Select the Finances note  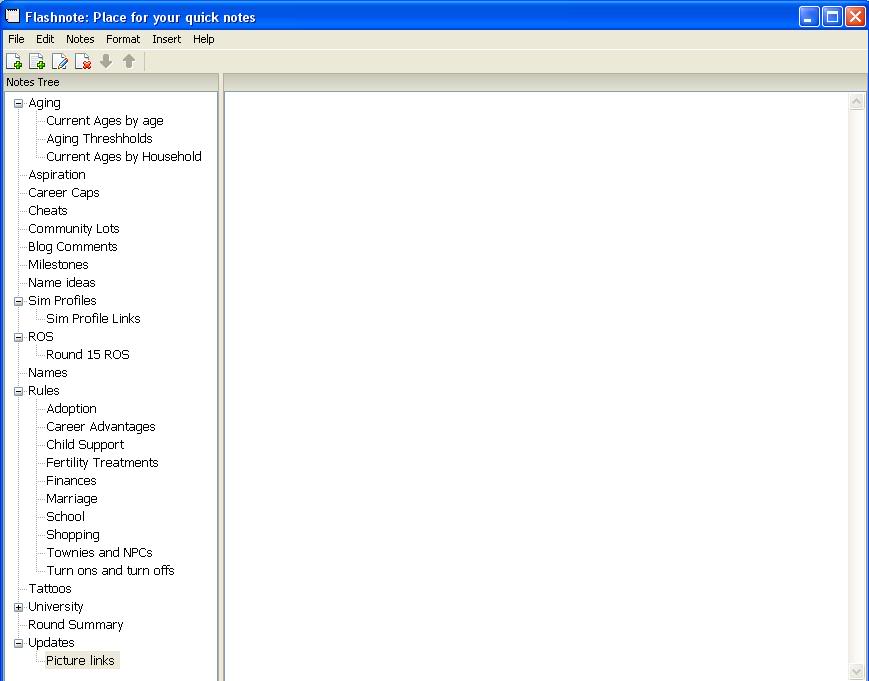[x=71, y=481]
